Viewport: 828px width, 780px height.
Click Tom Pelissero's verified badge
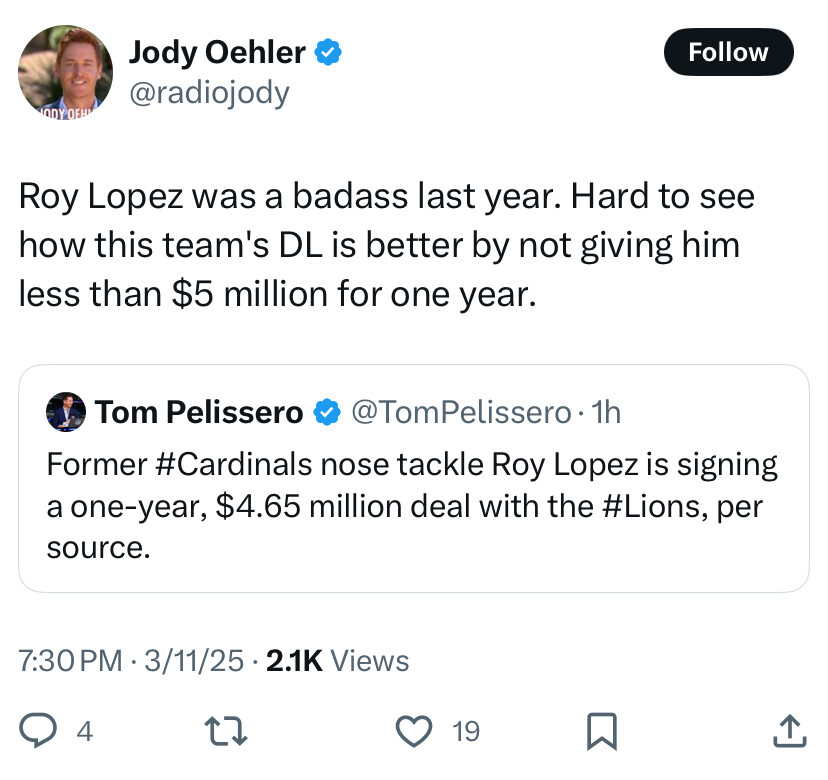click(325, 411)
